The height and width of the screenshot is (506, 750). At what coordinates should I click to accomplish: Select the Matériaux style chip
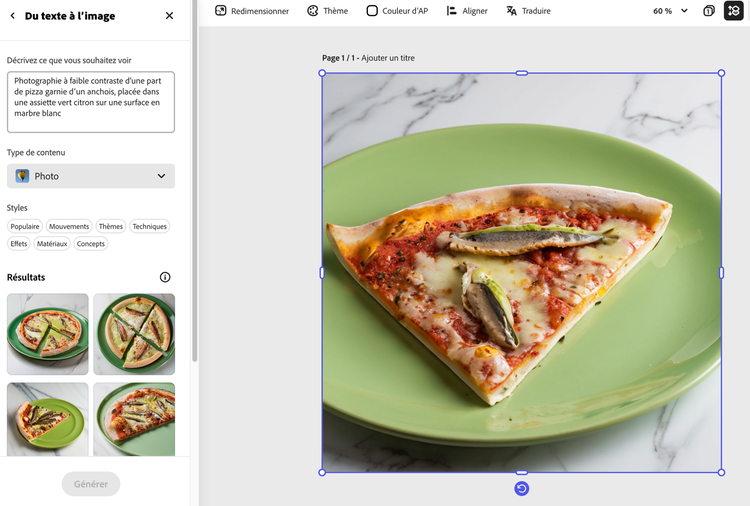pos(52,243)
